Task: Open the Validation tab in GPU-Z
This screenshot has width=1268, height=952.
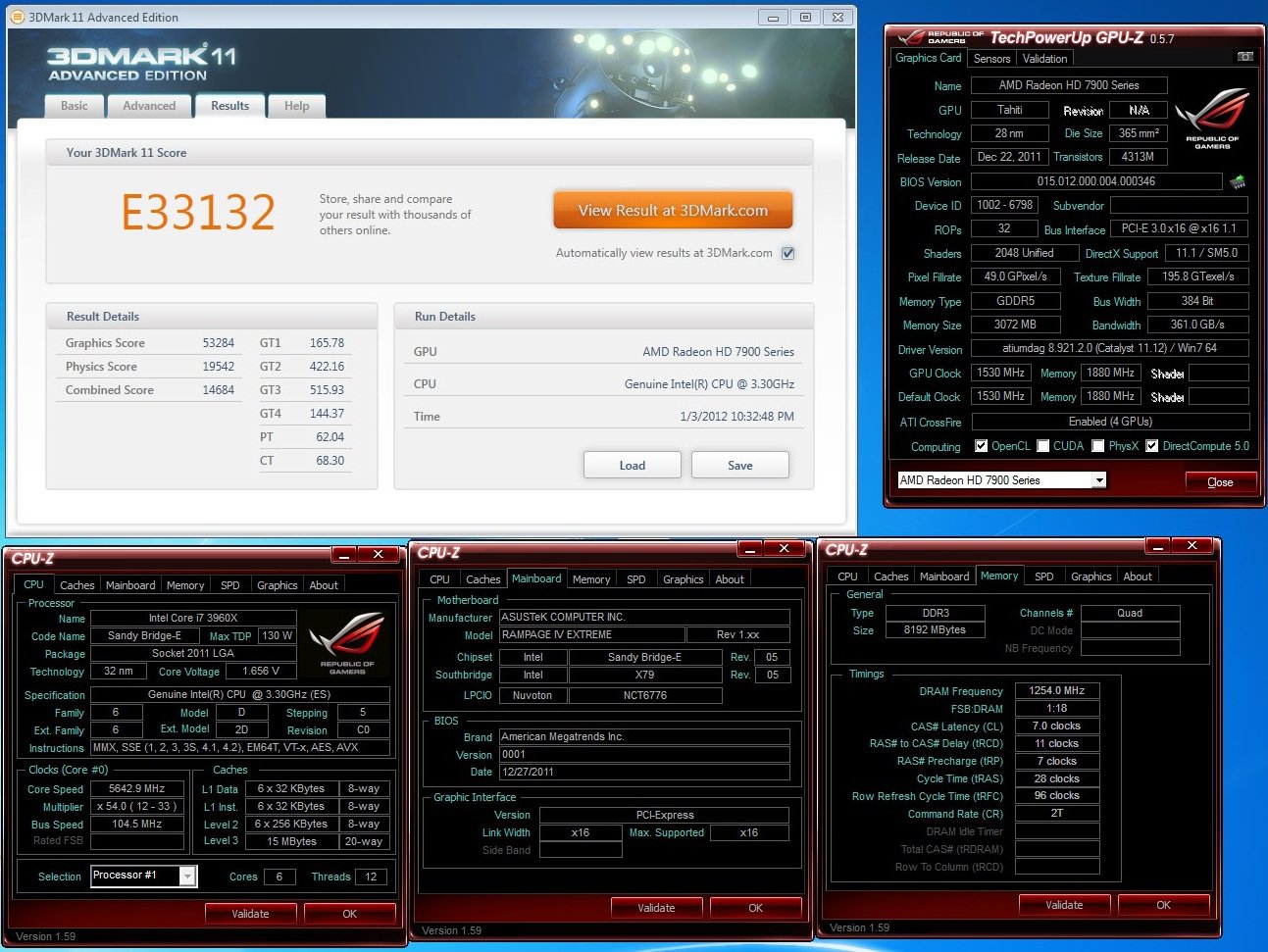Action: click(1044, 59)
